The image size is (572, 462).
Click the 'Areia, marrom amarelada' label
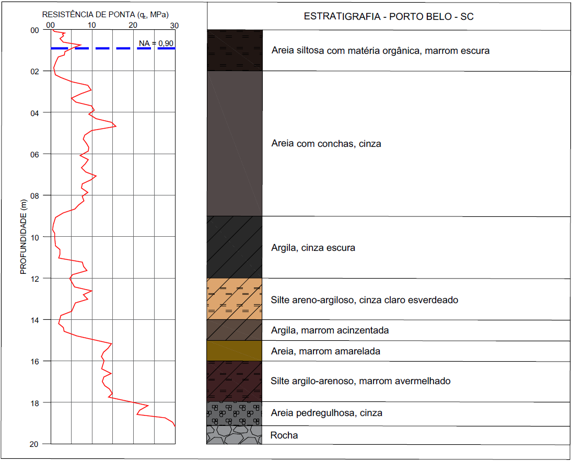tap(325, 351)
